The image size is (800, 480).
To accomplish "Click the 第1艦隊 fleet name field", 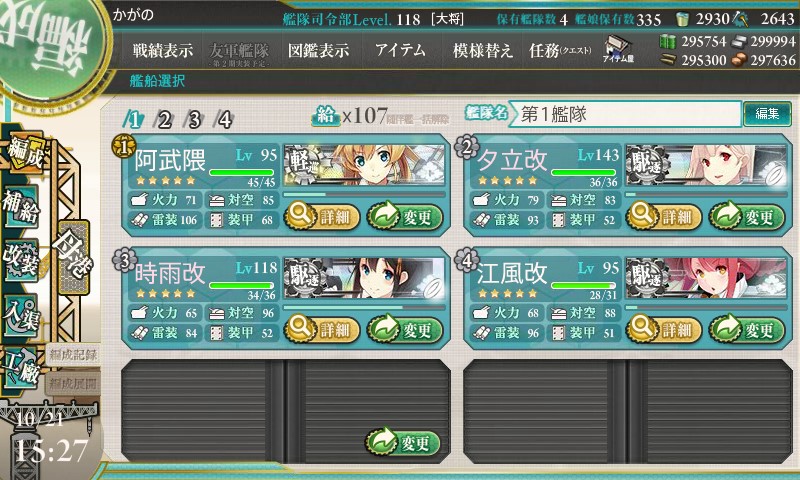I will click(626, 114).
